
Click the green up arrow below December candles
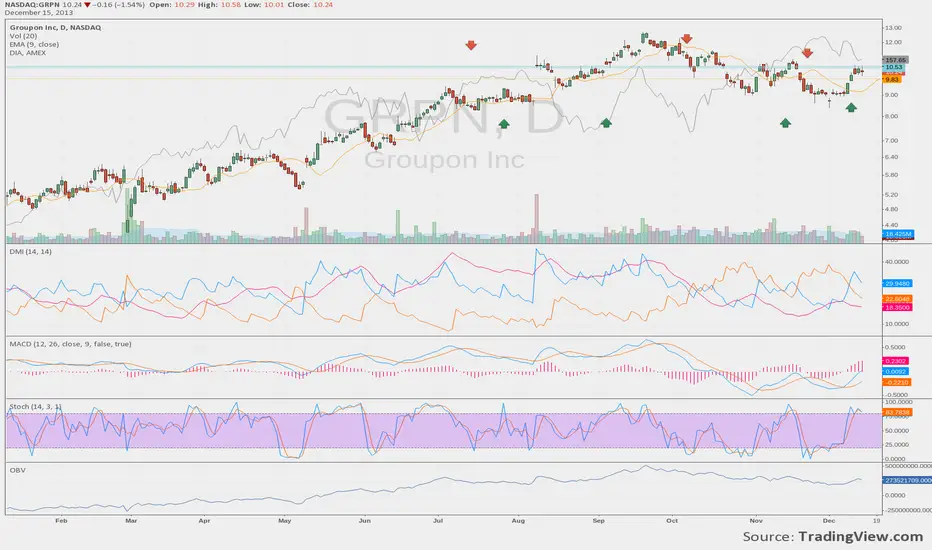pyautogui.click(x=851, y=108)
